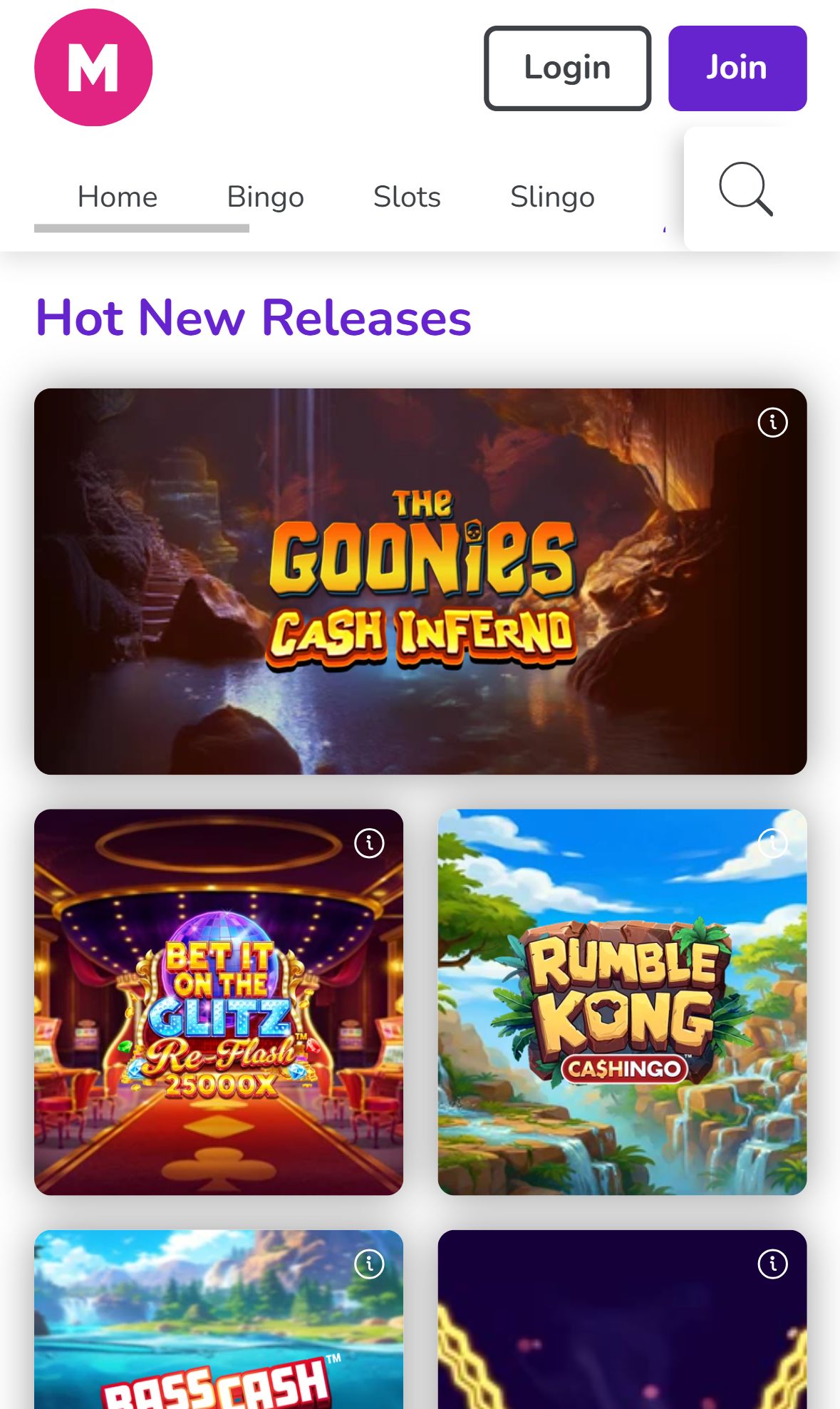Click the grey underline beneath Home tab
The width and height of the screenshot is (840, 1409).
(142, 228)
